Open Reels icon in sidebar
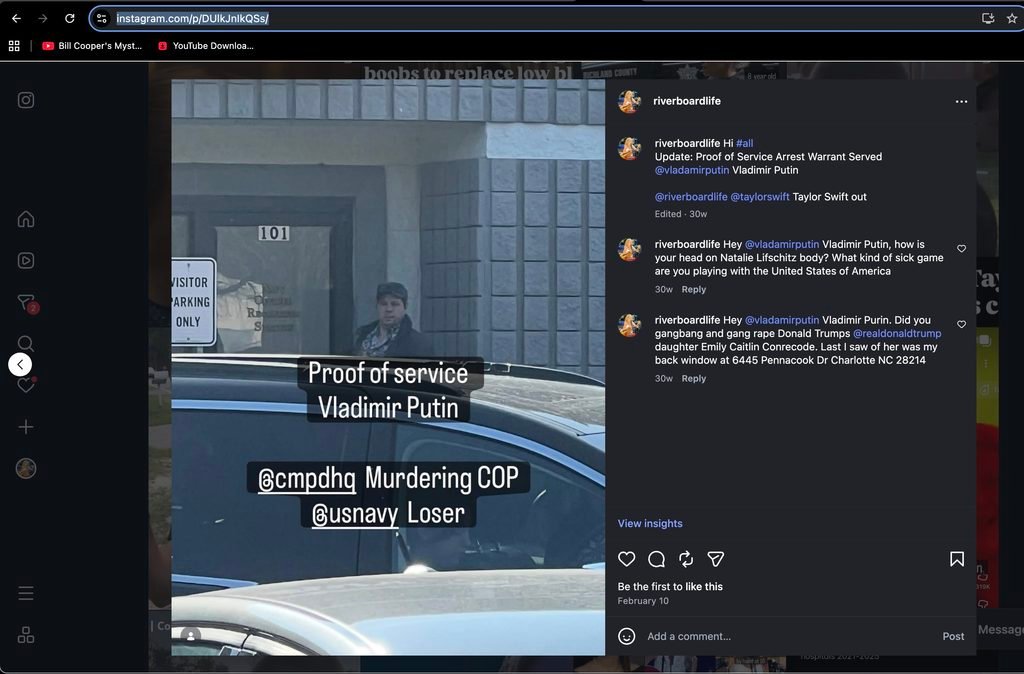The image size is (1024, 674). click(x=25, y=261)
